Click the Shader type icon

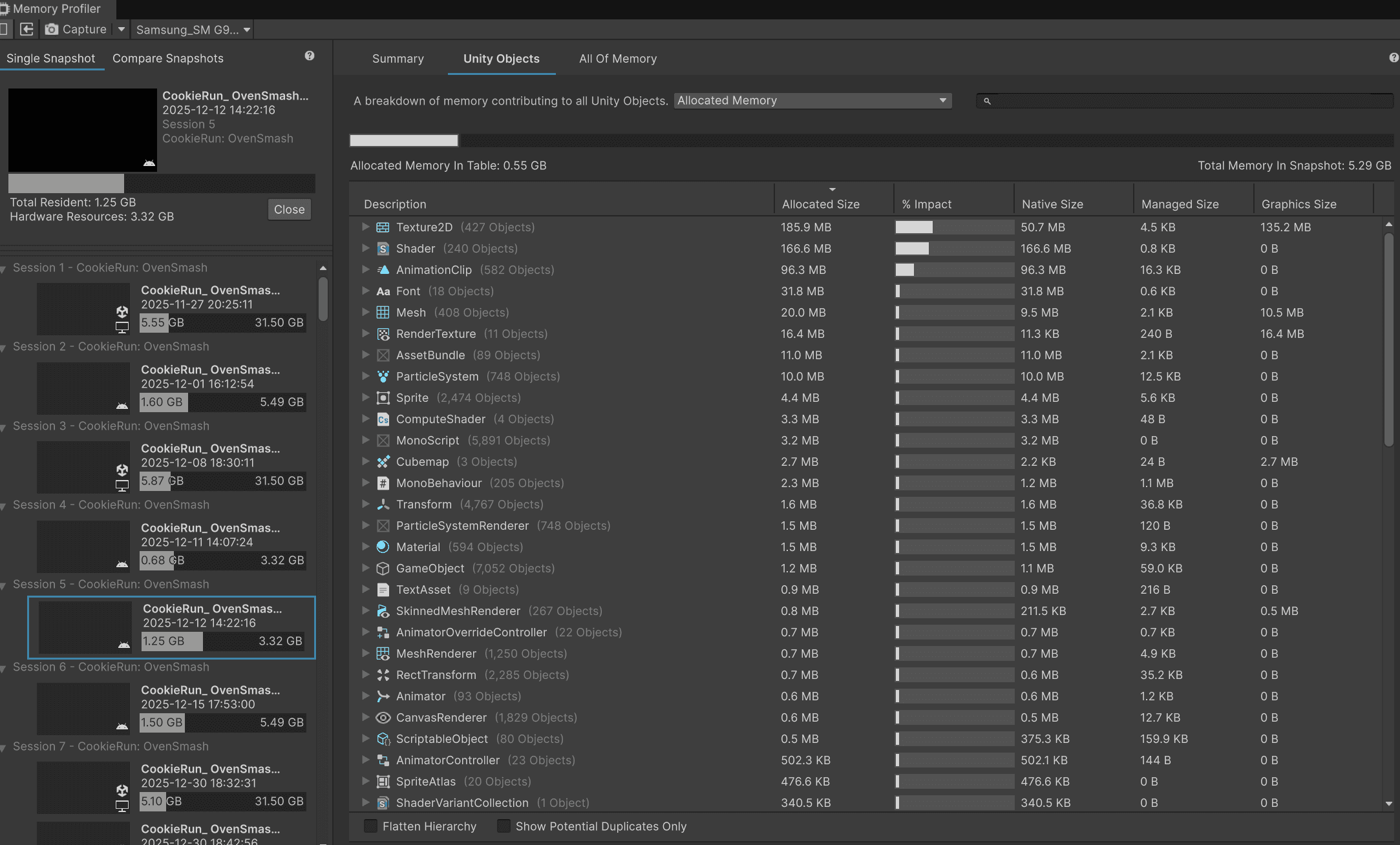[x=383, y=249]
